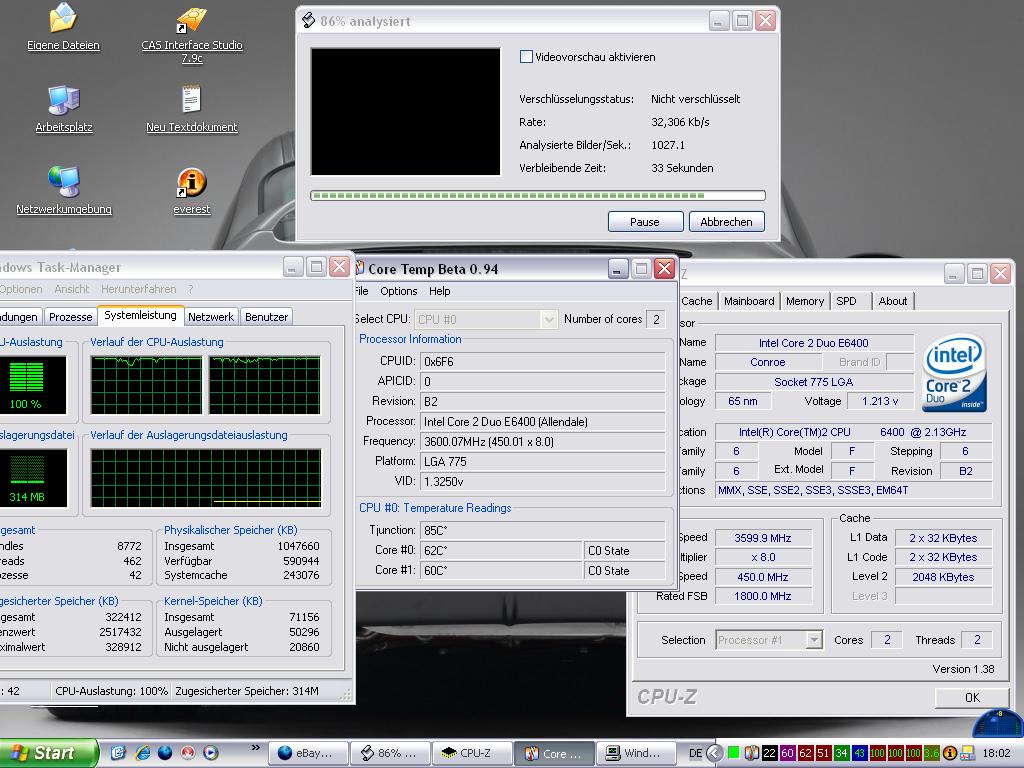Click the Pause button in analysis window
The width and height of the screenshot is (1024, 768).
(x=645, y=222)
